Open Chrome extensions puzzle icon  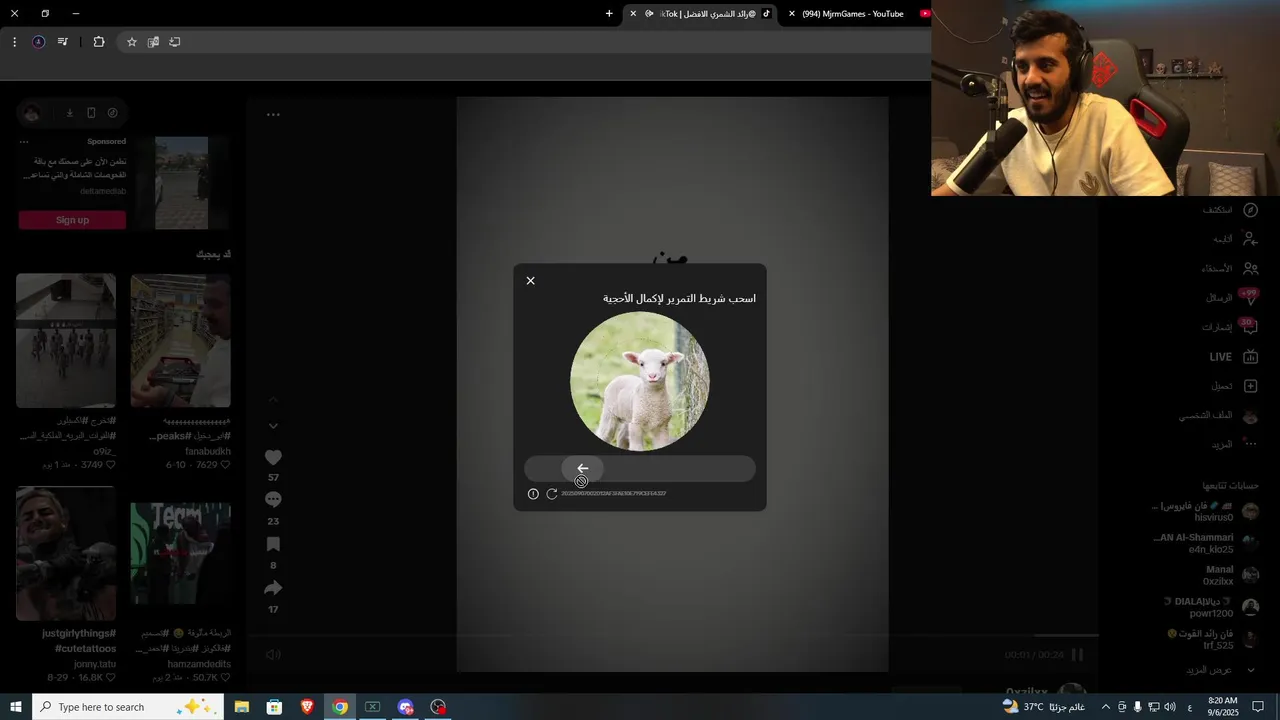pos(98,42)
